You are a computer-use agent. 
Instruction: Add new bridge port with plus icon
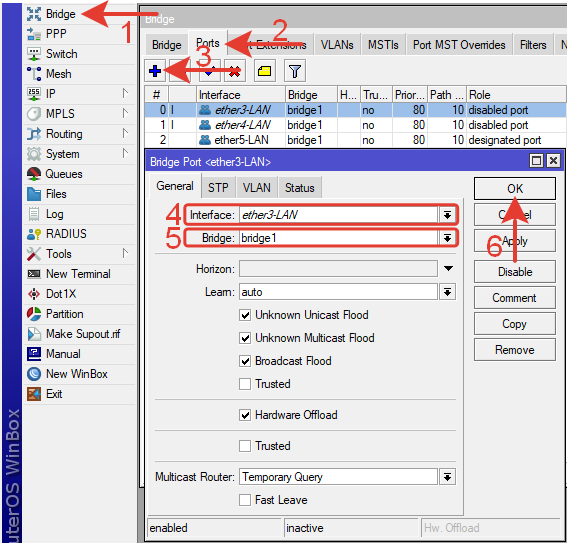click(x=155, y=71)
